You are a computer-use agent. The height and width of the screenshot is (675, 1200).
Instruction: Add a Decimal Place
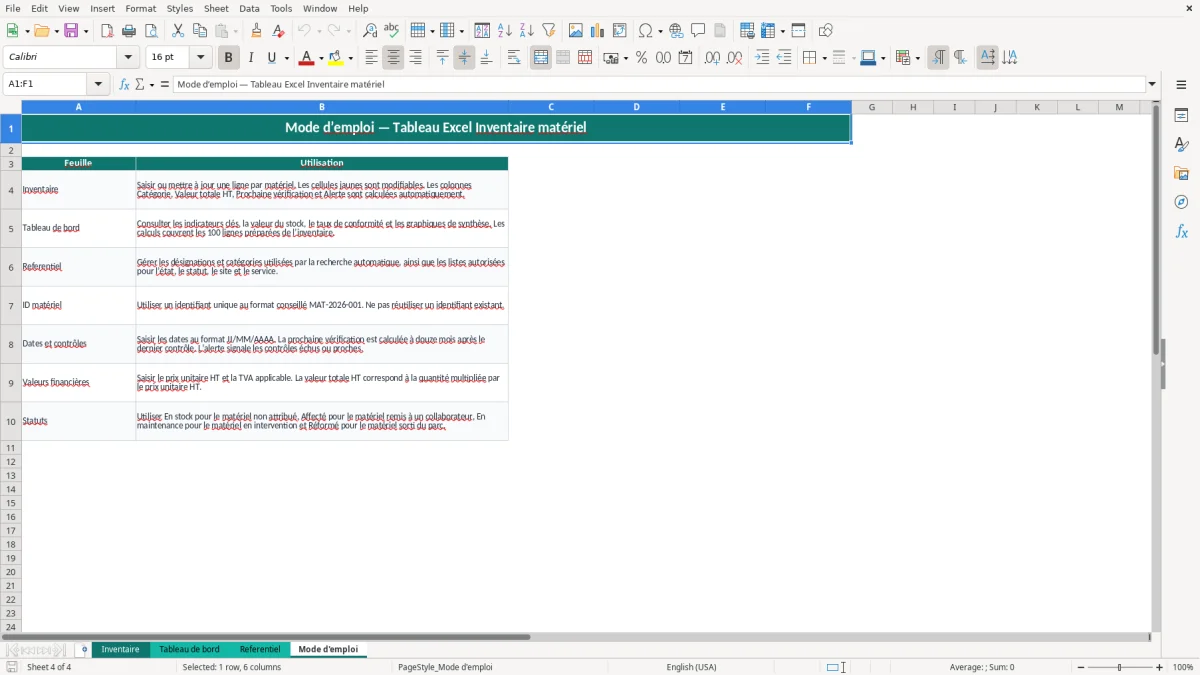pyautogui.click(x=712, y=58)
